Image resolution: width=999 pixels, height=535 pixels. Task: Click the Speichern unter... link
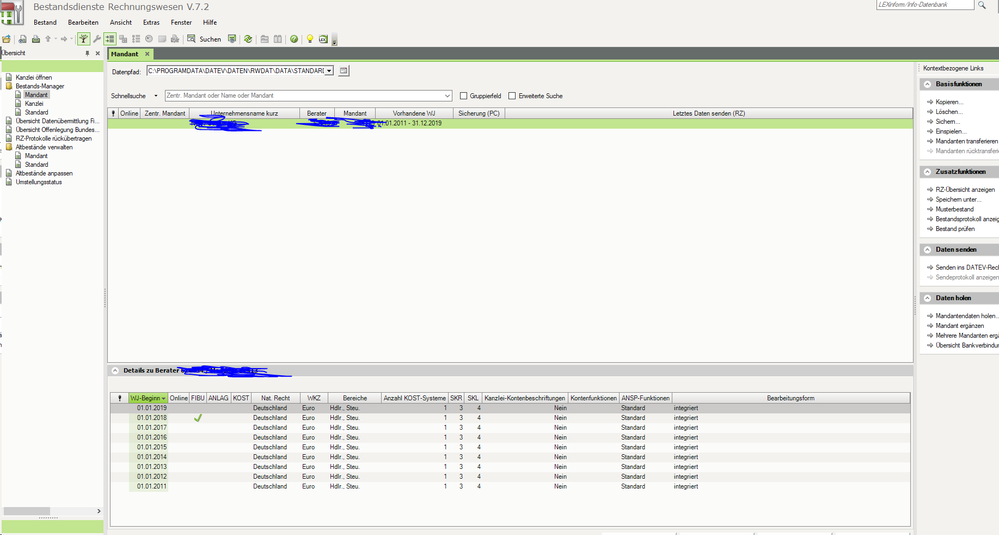(958, 199)
